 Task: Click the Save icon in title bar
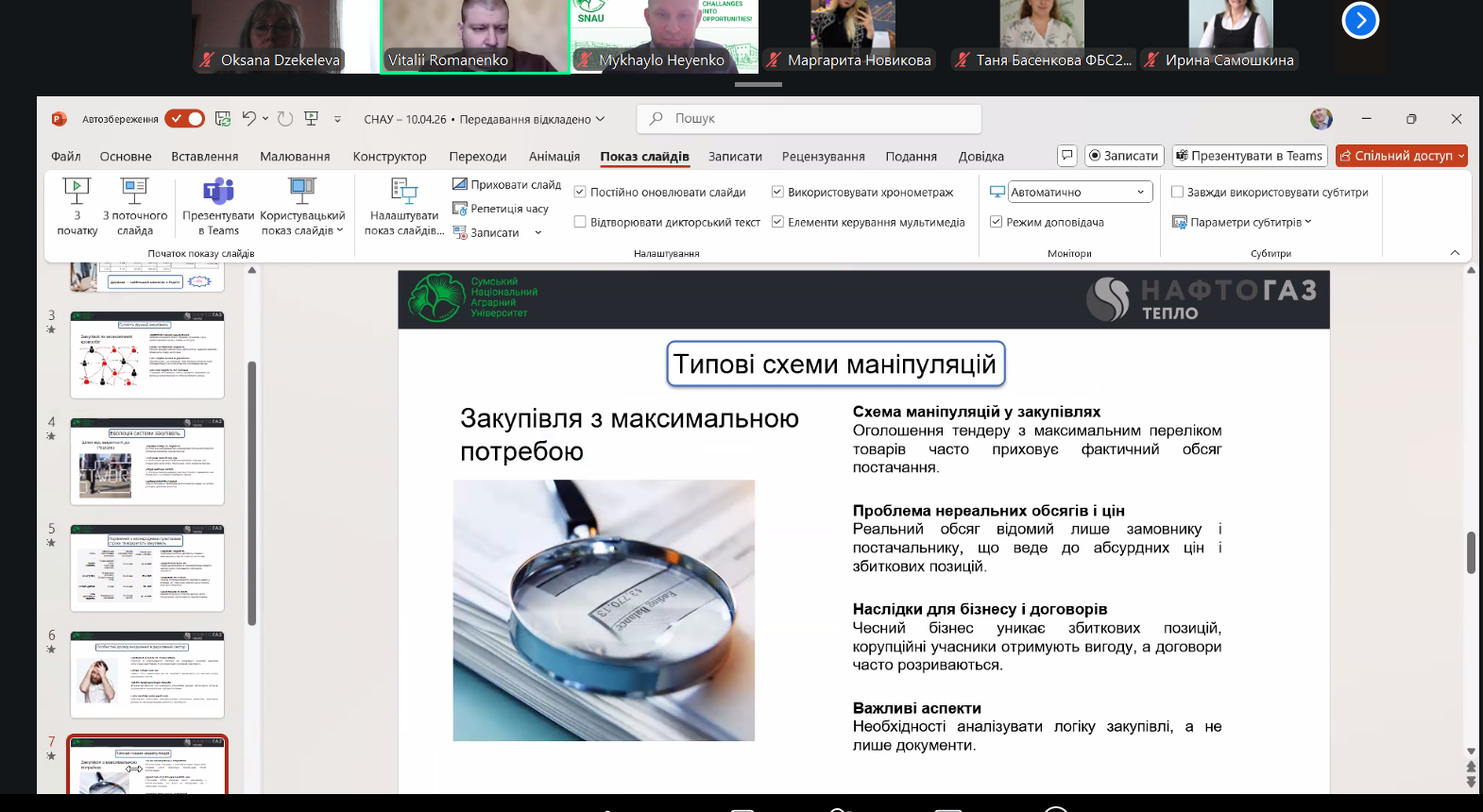point(223,119)
